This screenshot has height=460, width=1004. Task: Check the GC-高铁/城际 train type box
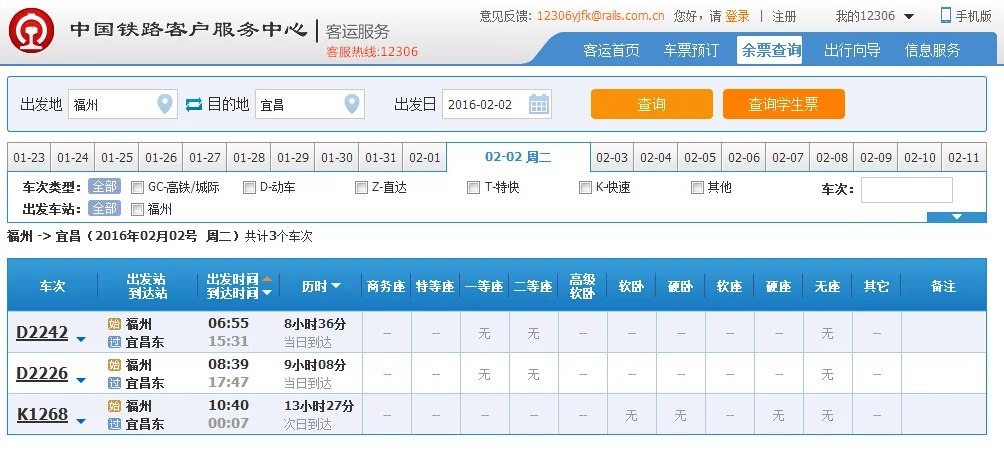click(x=137, y=188)
